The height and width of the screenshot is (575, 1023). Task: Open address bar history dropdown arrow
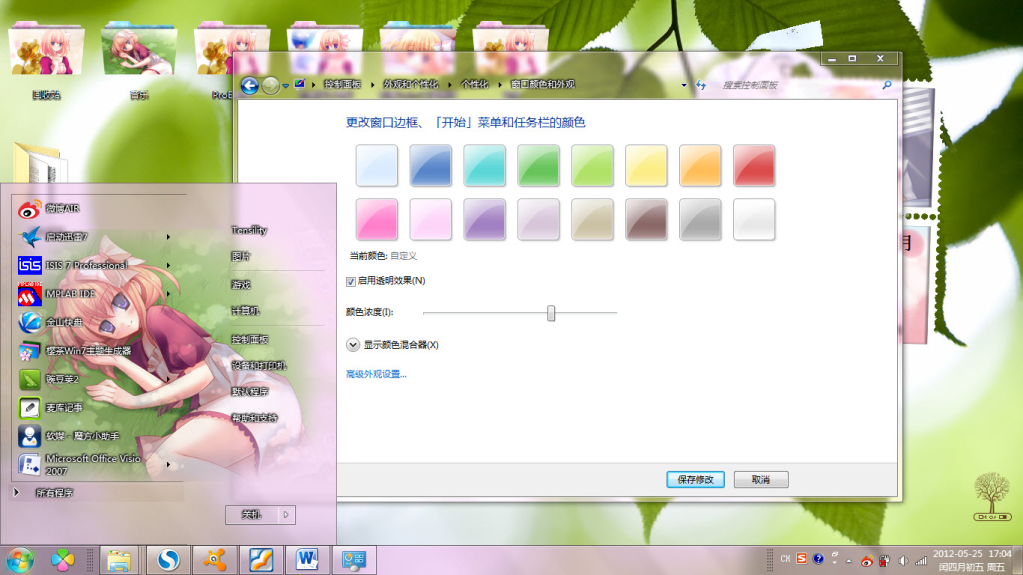pos(684,86)
